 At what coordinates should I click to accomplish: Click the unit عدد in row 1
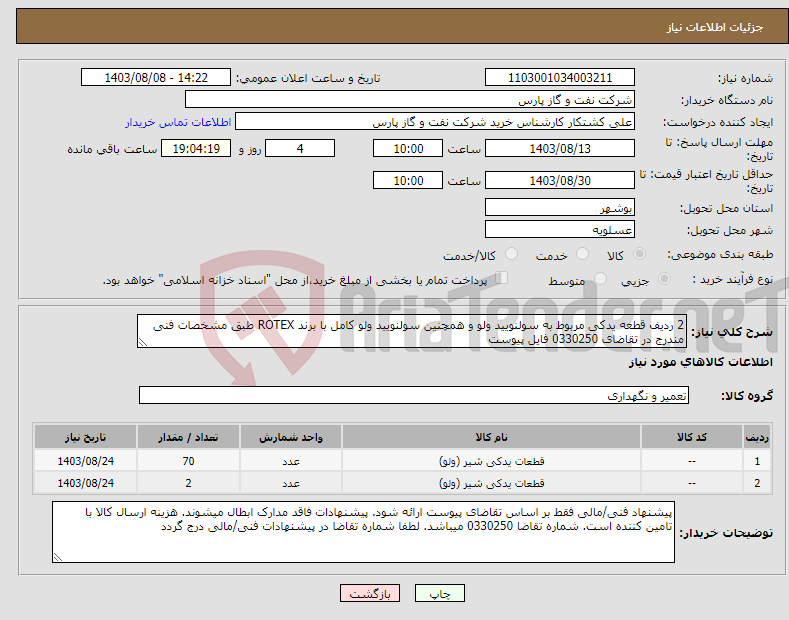291,461
